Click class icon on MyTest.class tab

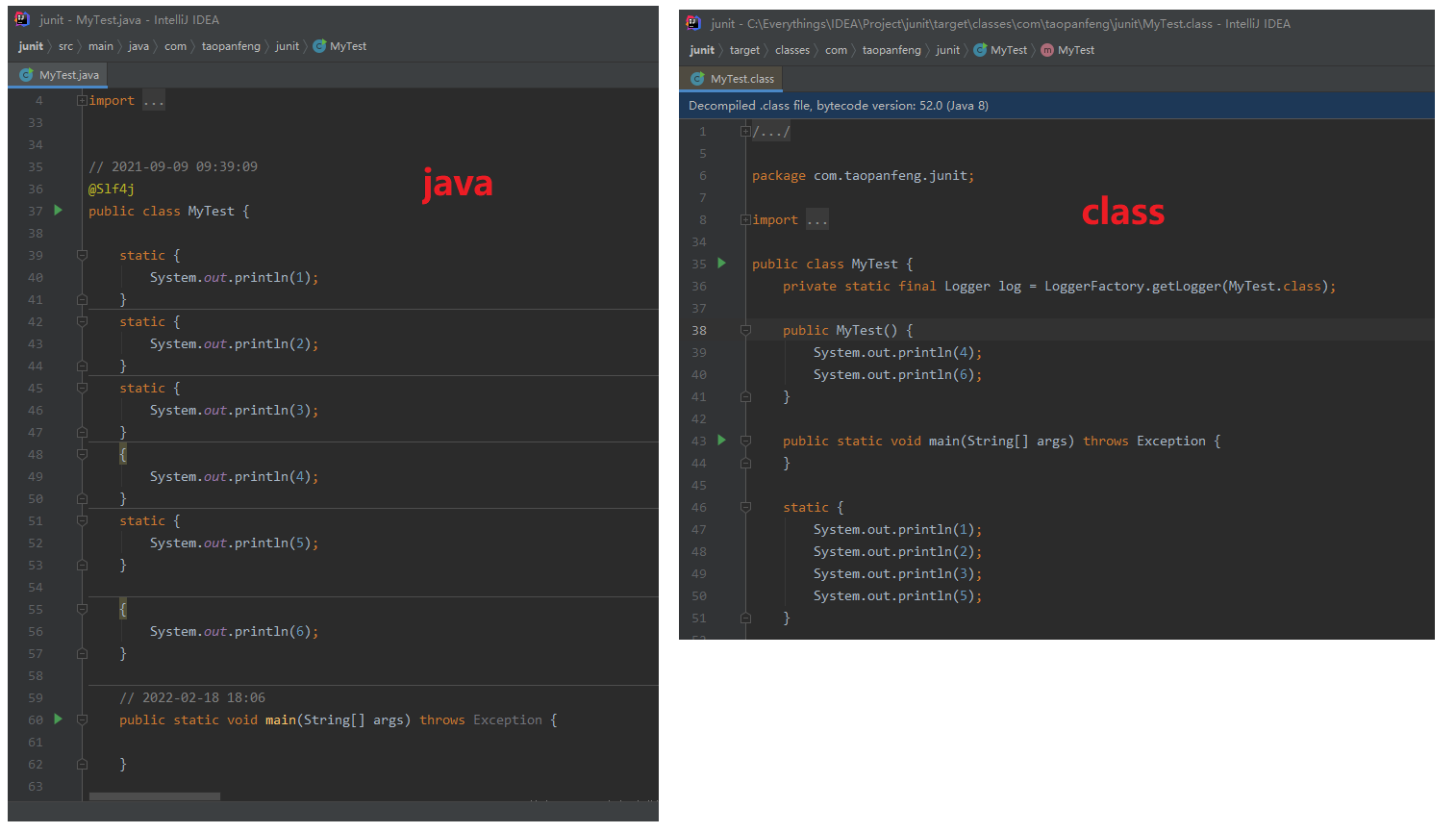coord(697,79)
